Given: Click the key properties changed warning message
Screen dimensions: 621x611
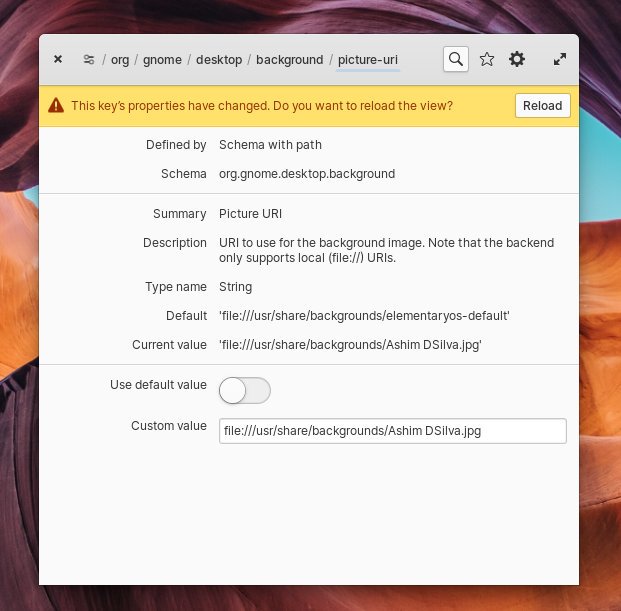Looking at the screenshot, I should [x=261, y=106].
